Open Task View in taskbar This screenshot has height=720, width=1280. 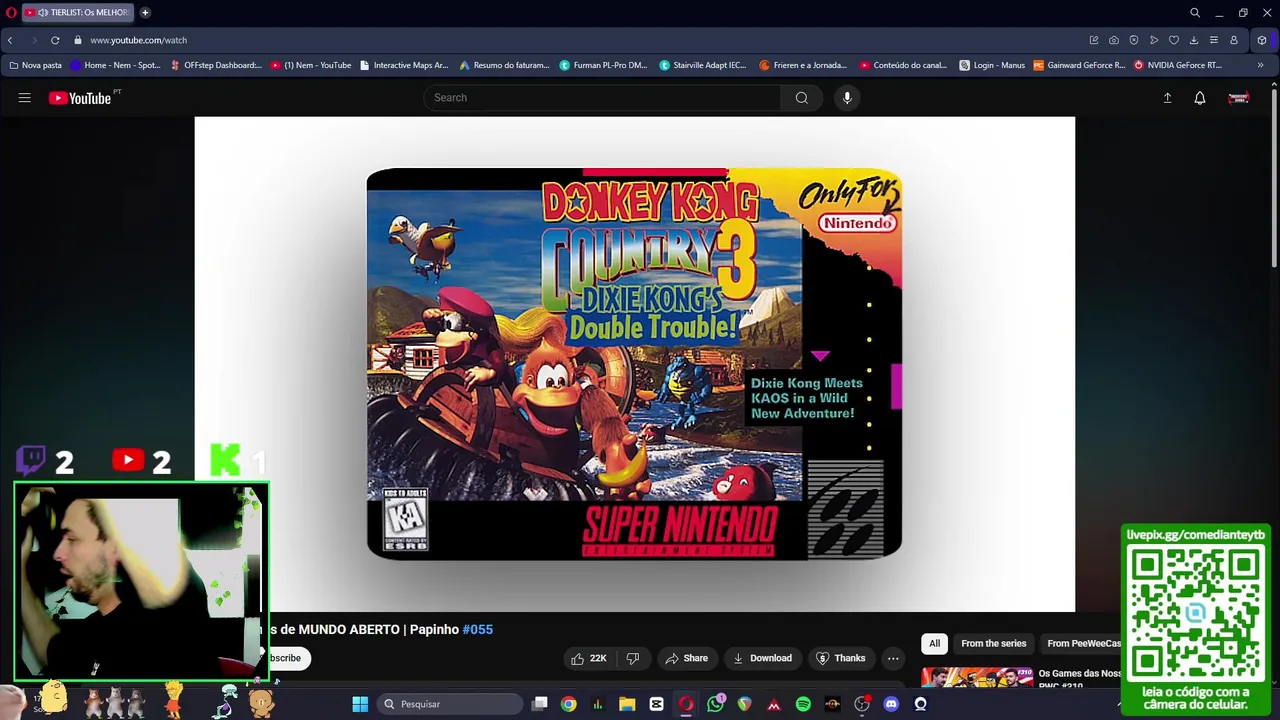coord(540,704)
